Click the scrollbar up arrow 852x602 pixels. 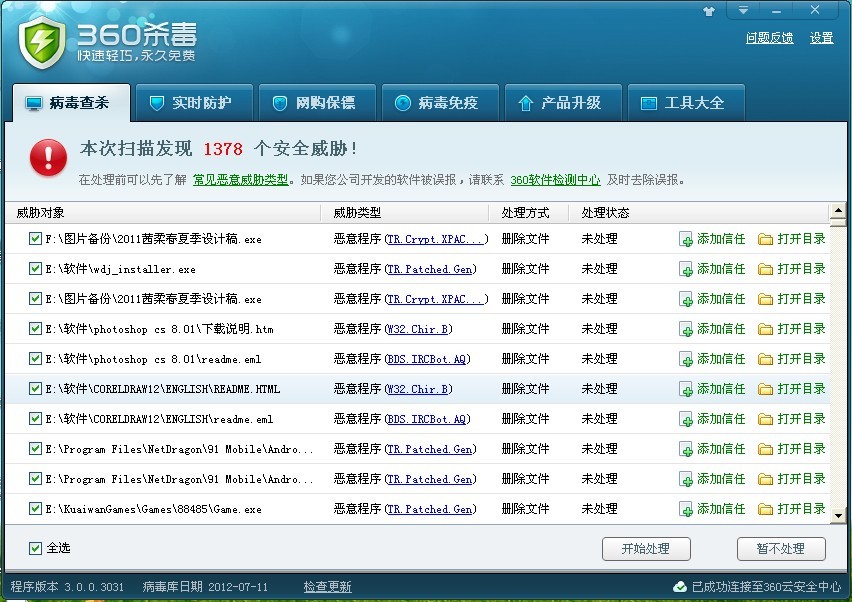coord(838,211)
